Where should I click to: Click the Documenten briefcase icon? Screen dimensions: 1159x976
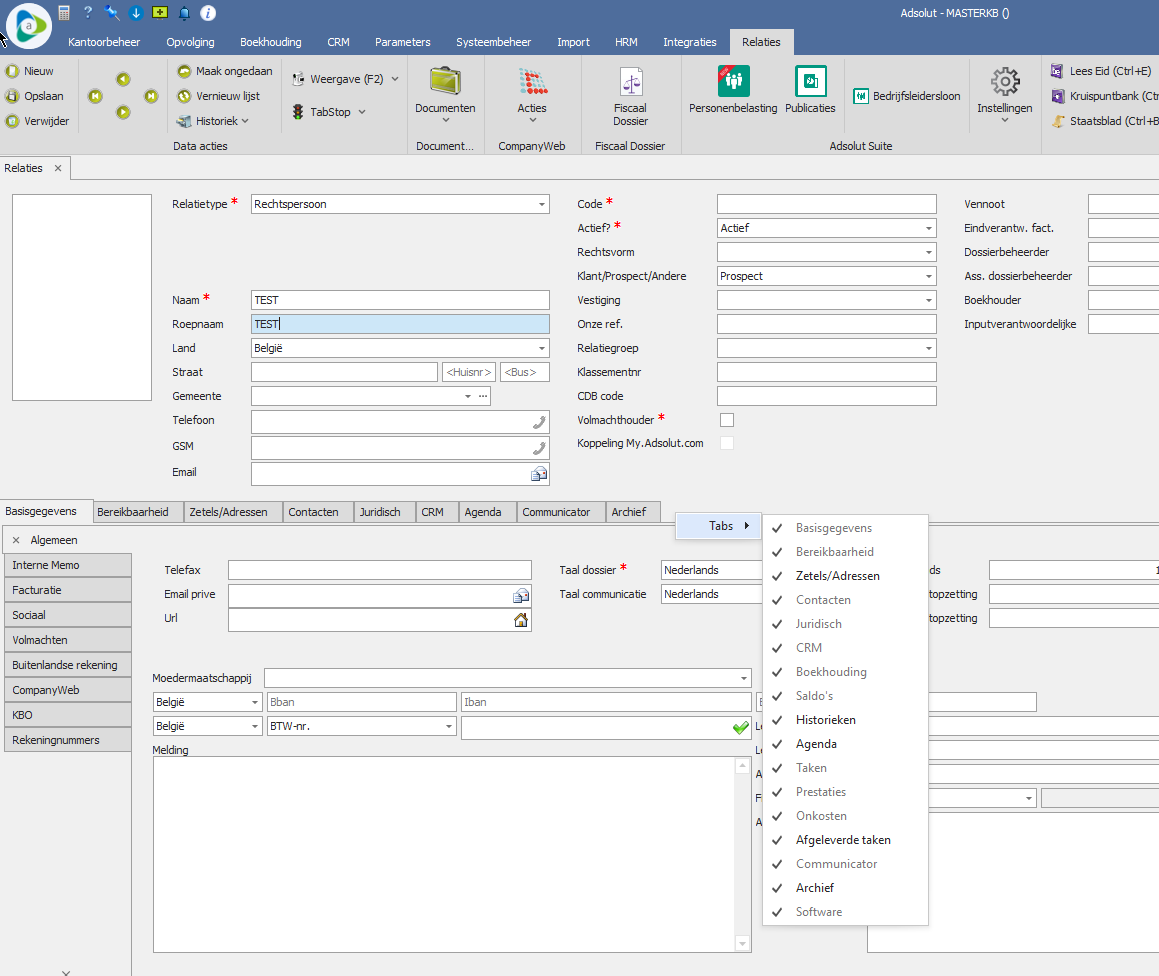[445, 82]
